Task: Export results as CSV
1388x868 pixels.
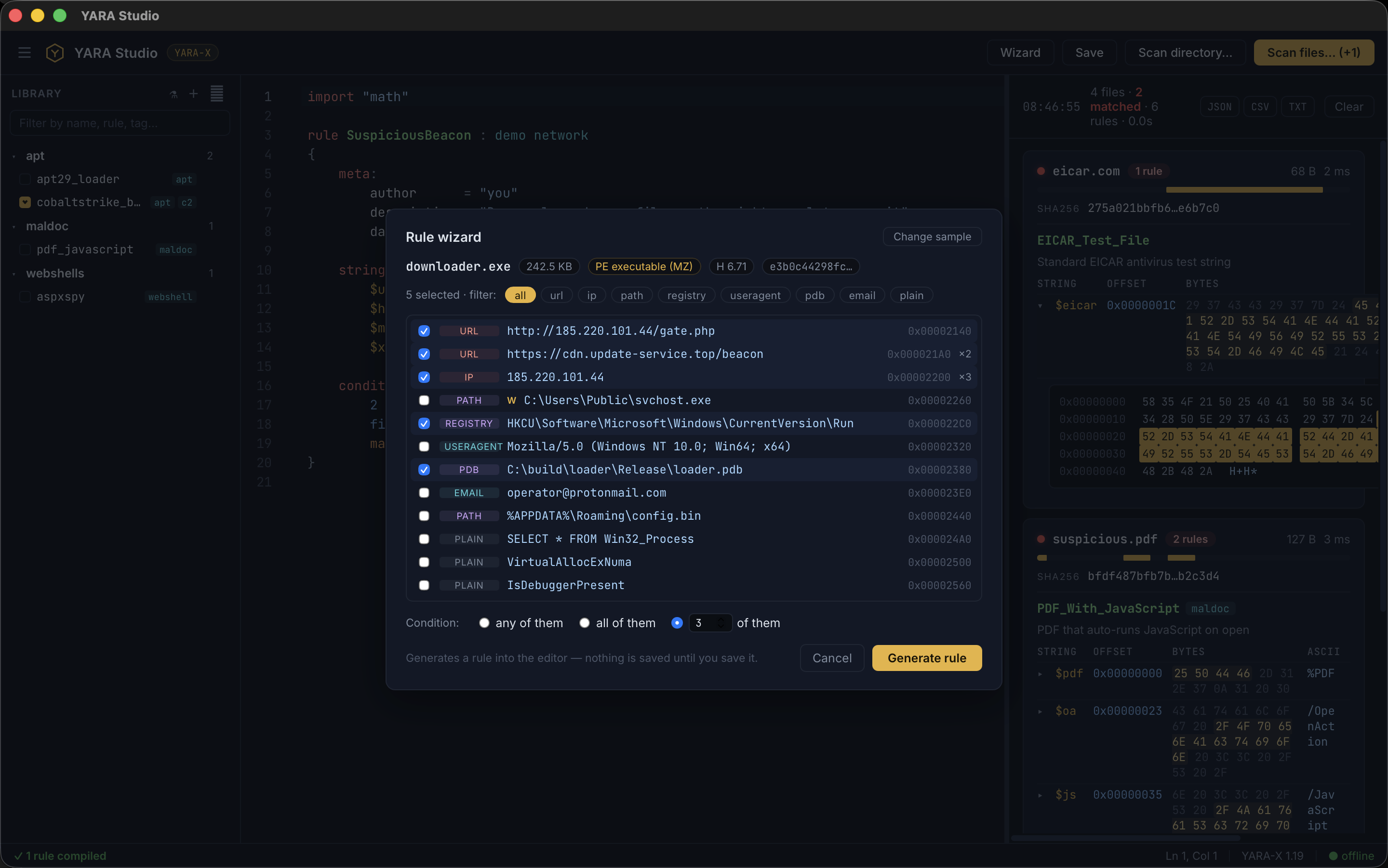Action: [1260, 107]
